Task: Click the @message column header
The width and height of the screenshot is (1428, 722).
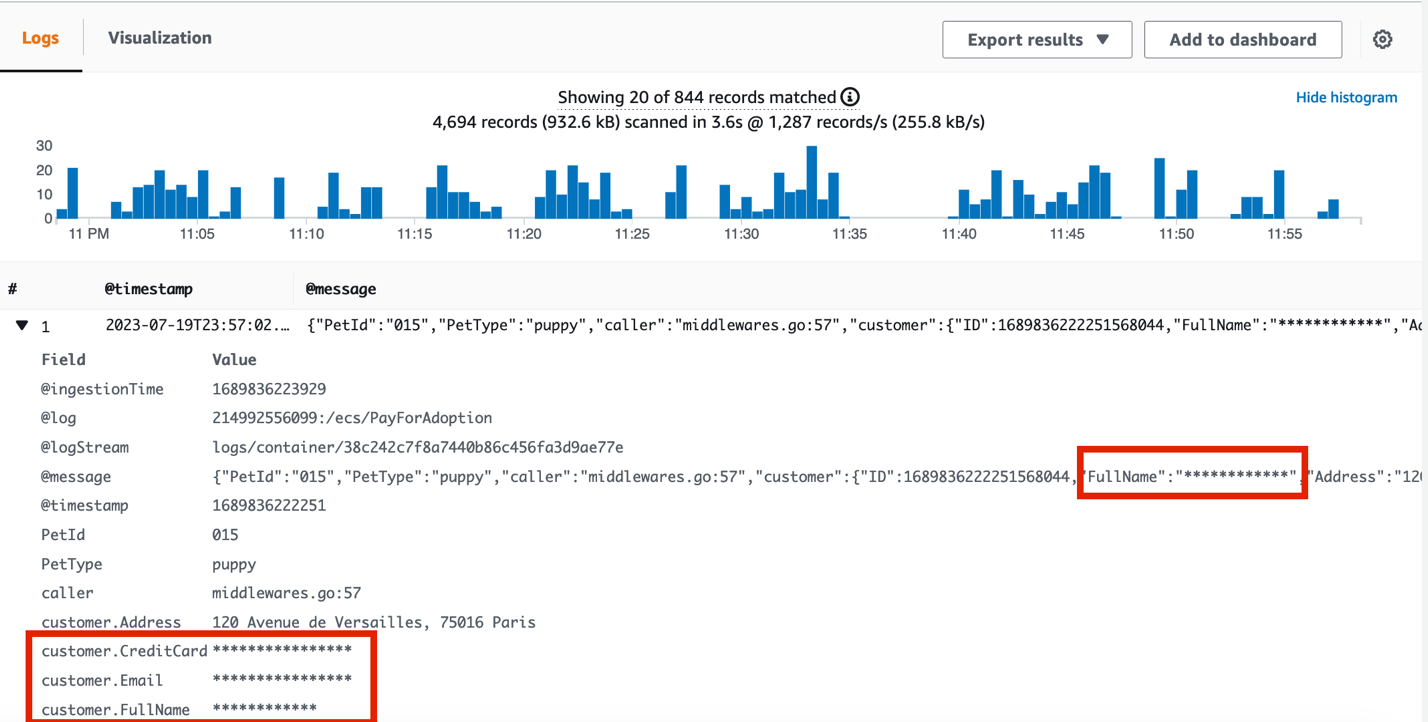Action: tap(340, 289)
